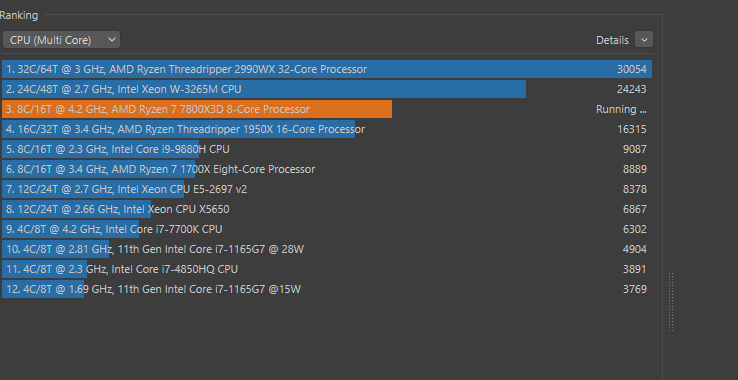Click the 30054 score value

point(632,69)
